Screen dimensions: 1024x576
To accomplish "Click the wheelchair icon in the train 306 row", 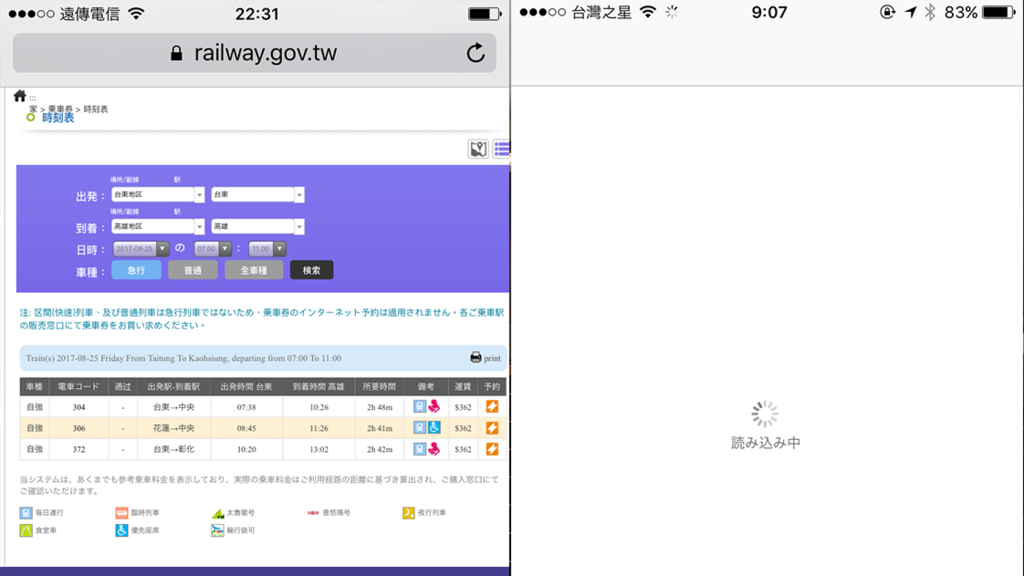I will (434, 428).
